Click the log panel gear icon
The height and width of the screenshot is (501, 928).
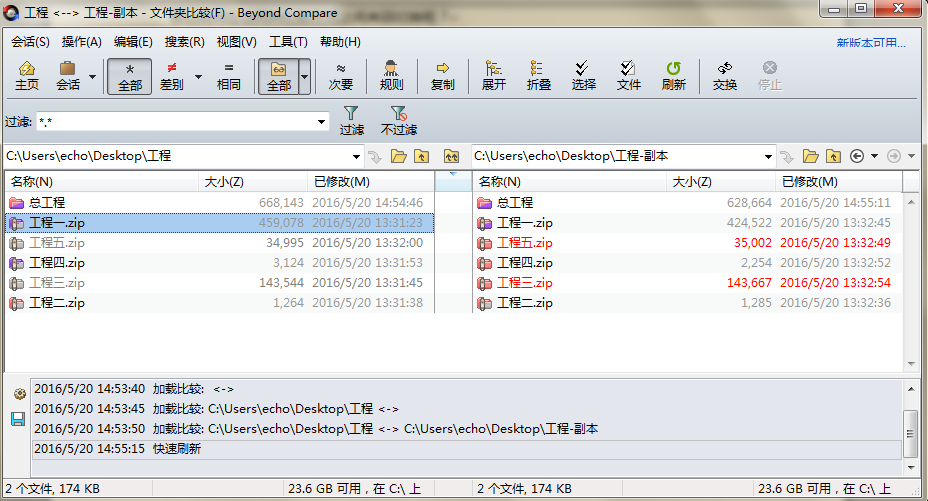tap(19, 394)
